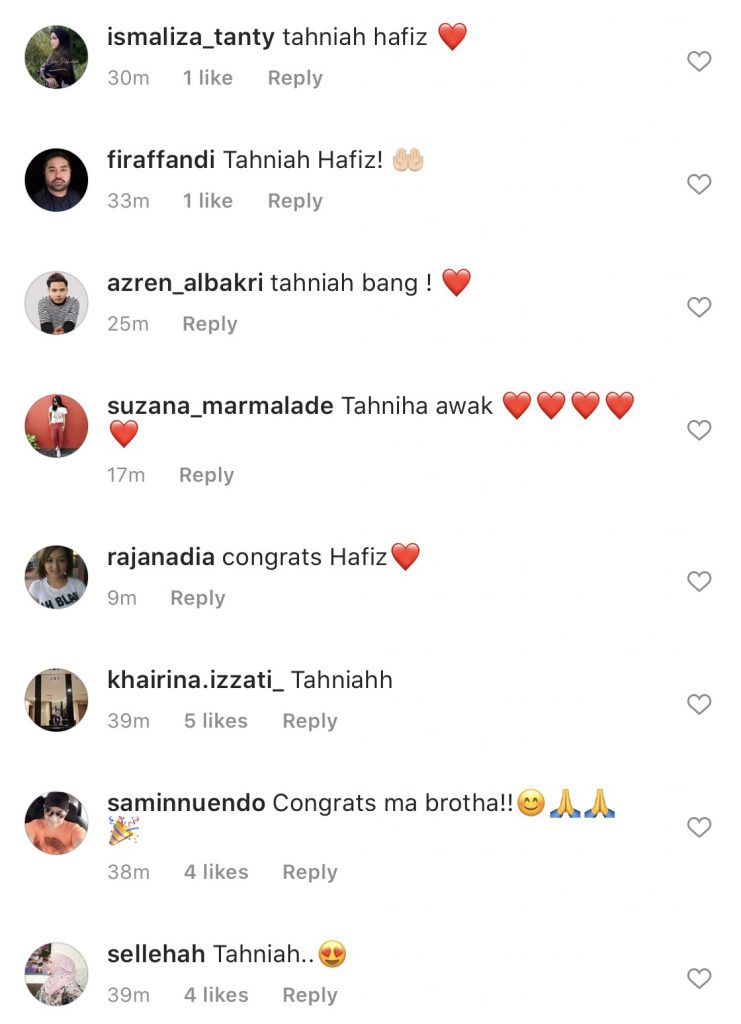Like rajanadia's comment with the heart icon
The height and width of the screenshot is (1024, 741).
pos(699,581)
